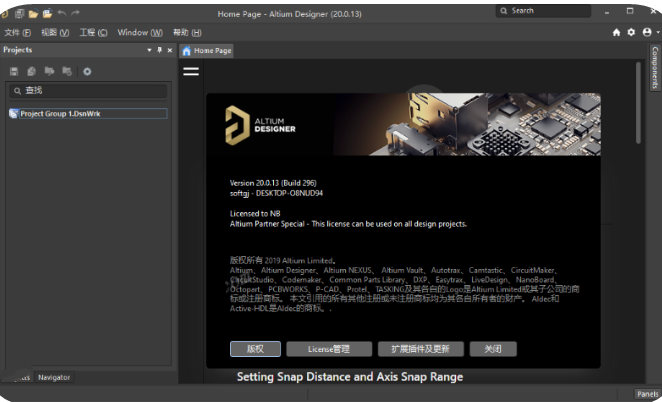
Task: Click the Panels button in status bar
Action: (647, 394)
